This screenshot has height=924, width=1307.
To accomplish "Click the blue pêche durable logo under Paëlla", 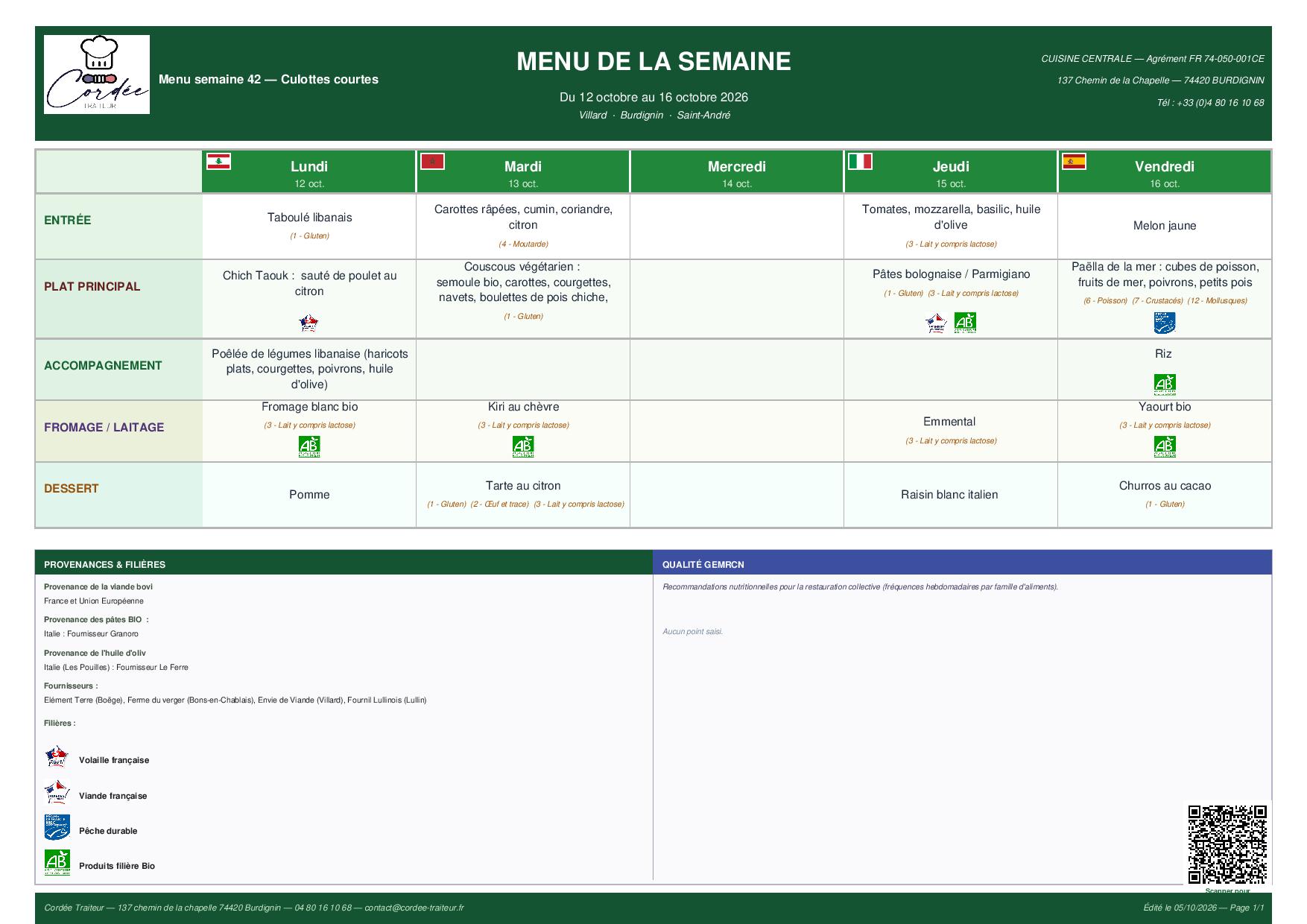I will coord(1164,323).
